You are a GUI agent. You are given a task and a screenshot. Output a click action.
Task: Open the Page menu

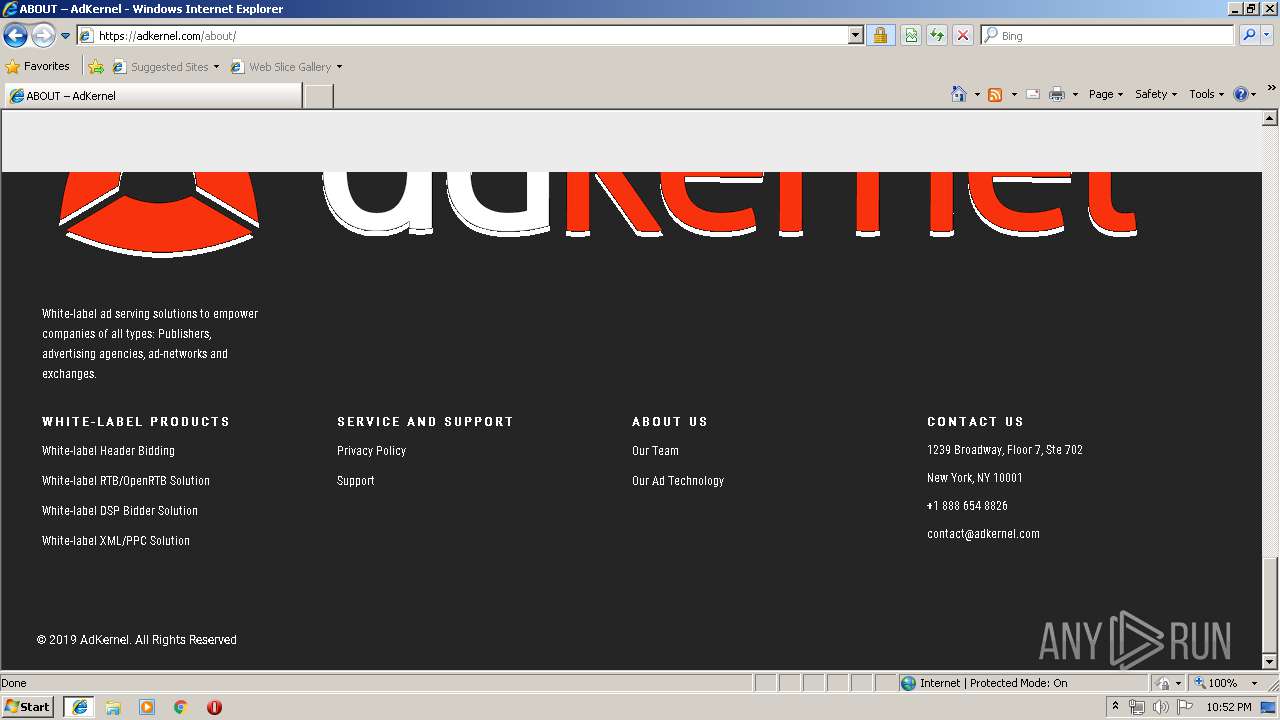click(x=1106, y=94)
